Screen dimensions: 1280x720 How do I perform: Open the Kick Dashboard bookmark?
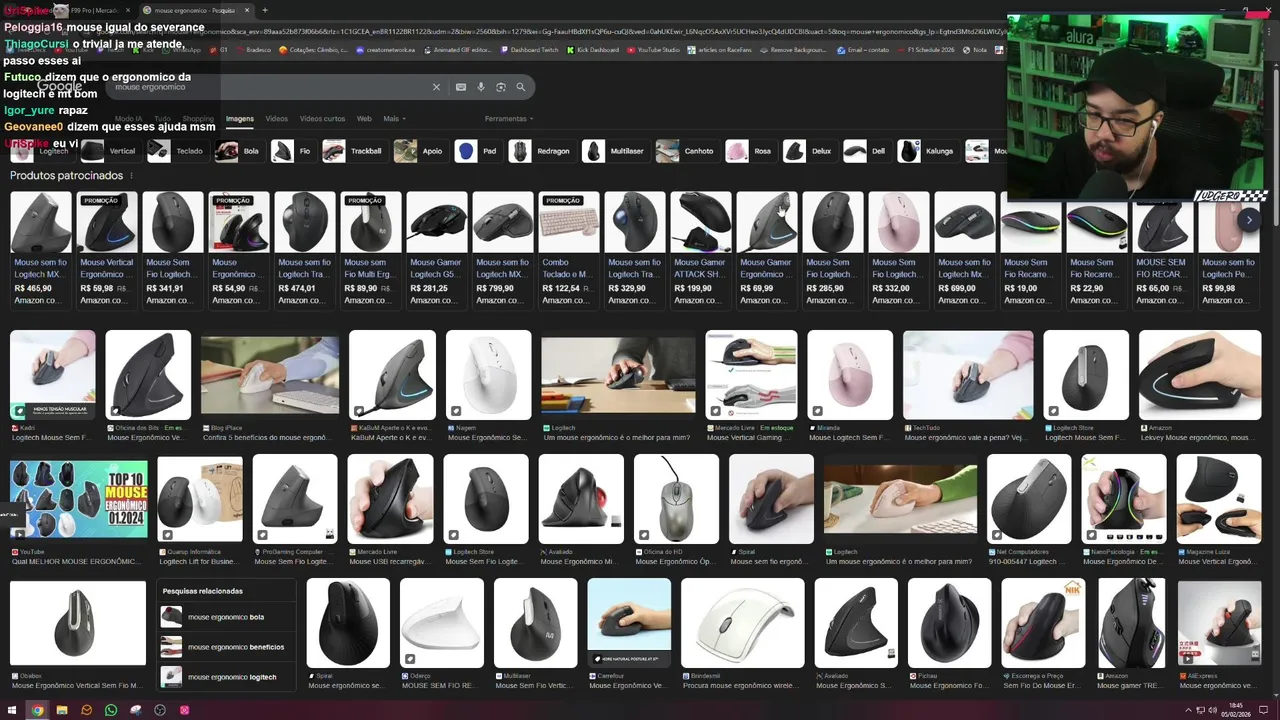tap(593, 50)
